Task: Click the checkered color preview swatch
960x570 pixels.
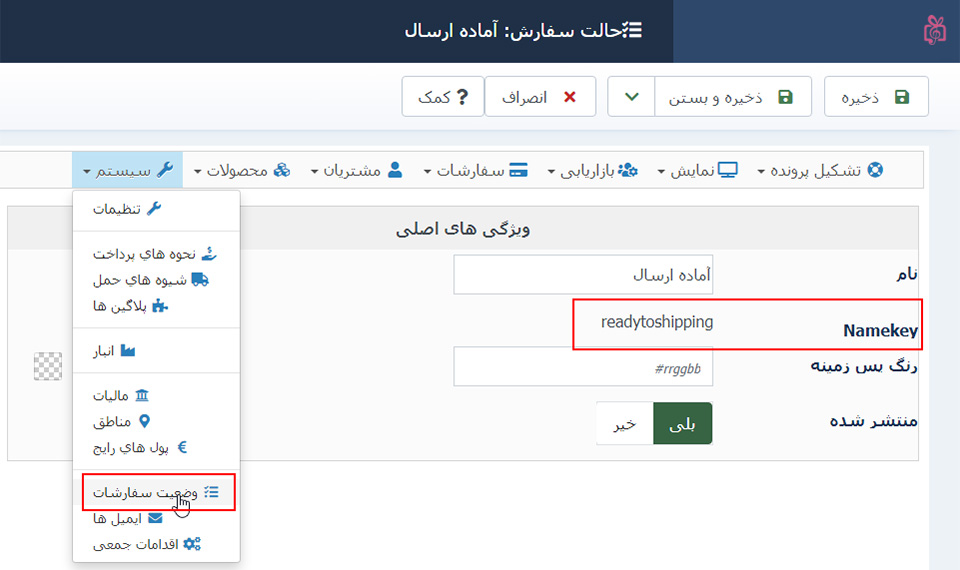Action: 48,366
